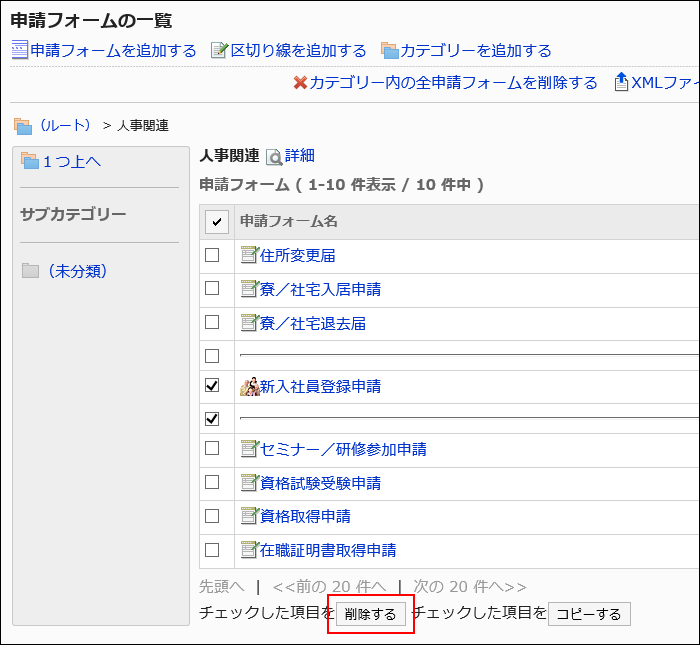700x645 pixels.
Task: Click カテゴリー内の全申請フォームを削除する link
Action: coord(453,83)
